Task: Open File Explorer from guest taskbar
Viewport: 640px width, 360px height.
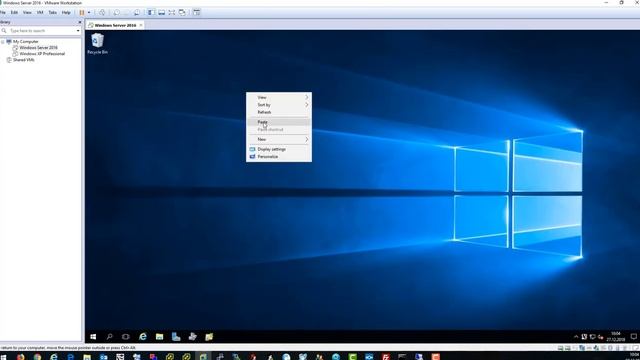Action: [x=159, y=337]
